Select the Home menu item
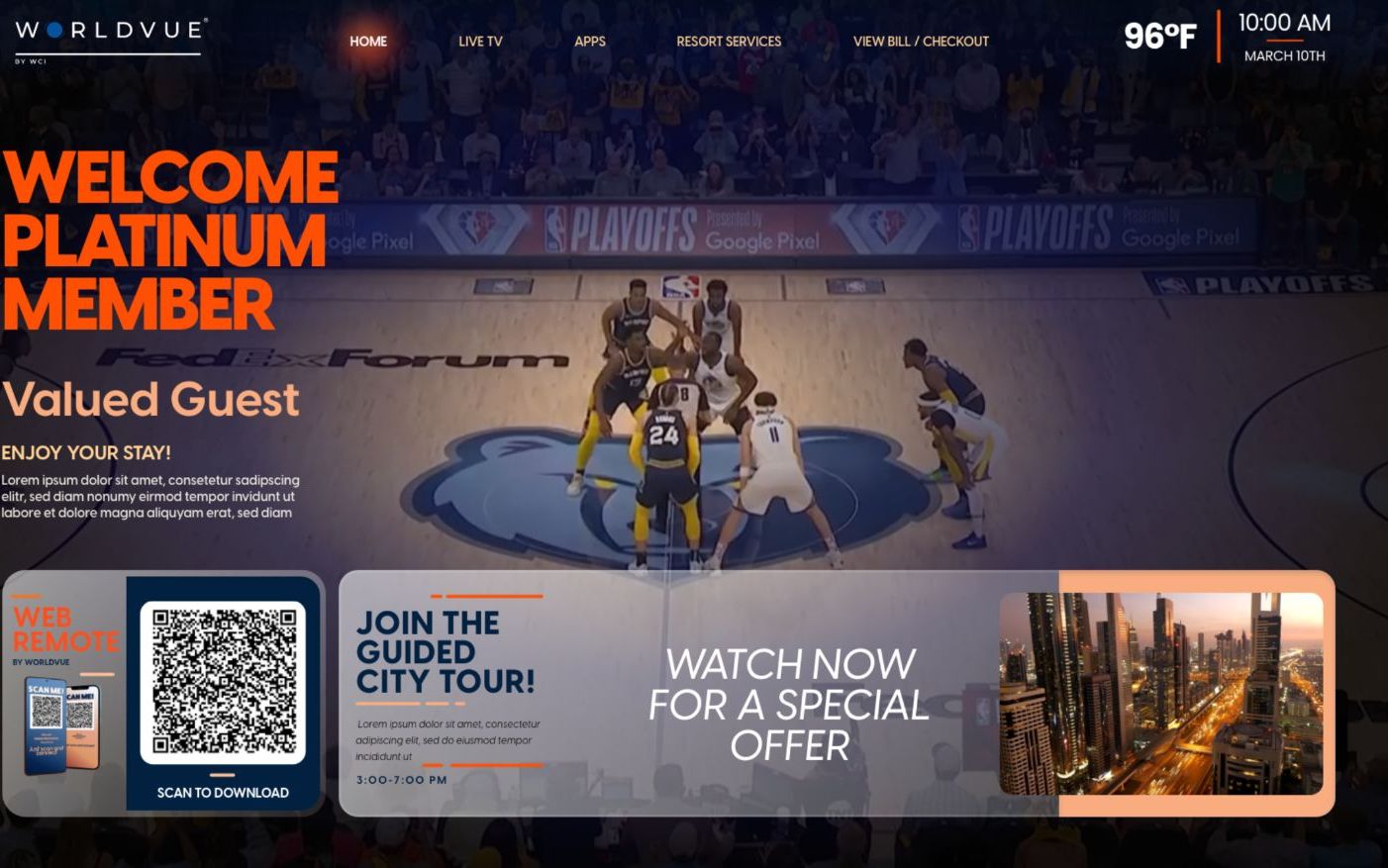Viewport: 1388px width, 868px height. tap(368, 42)
